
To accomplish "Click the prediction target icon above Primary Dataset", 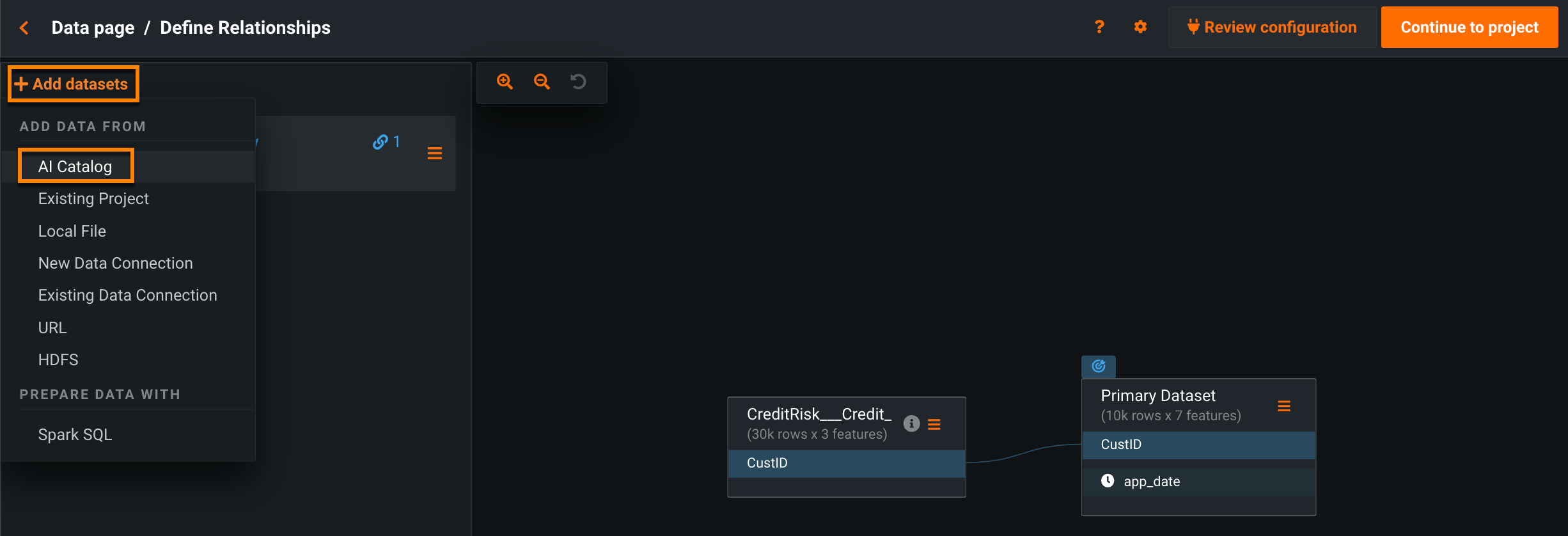I will pos(1098,367).
